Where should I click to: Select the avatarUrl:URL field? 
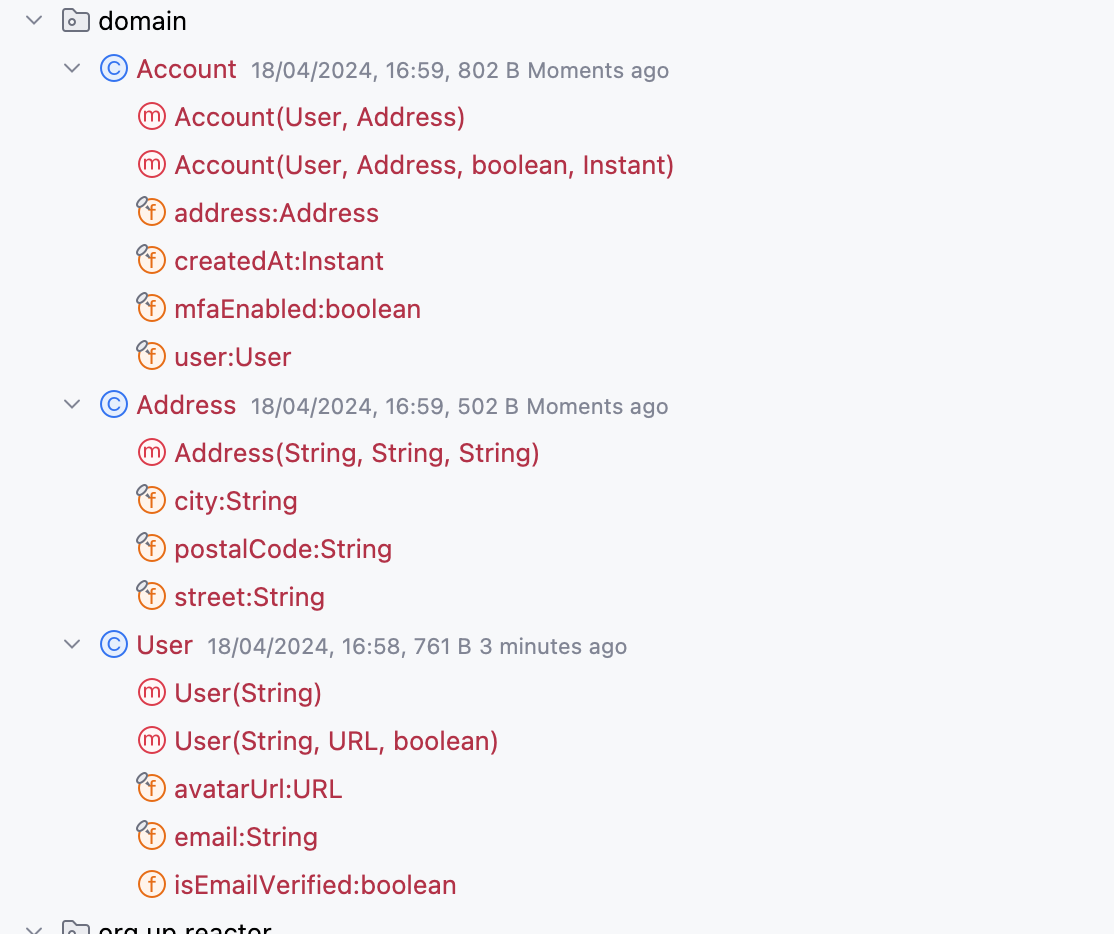pos(258,789)
